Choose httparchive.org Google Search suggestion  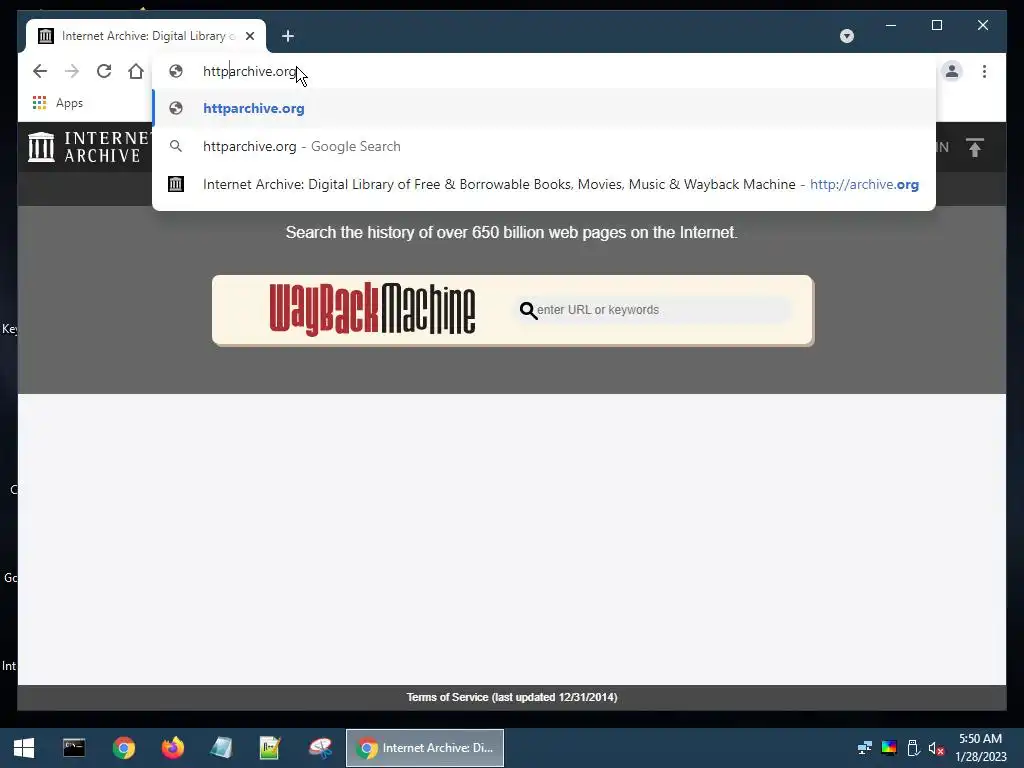tap(543, 146)
